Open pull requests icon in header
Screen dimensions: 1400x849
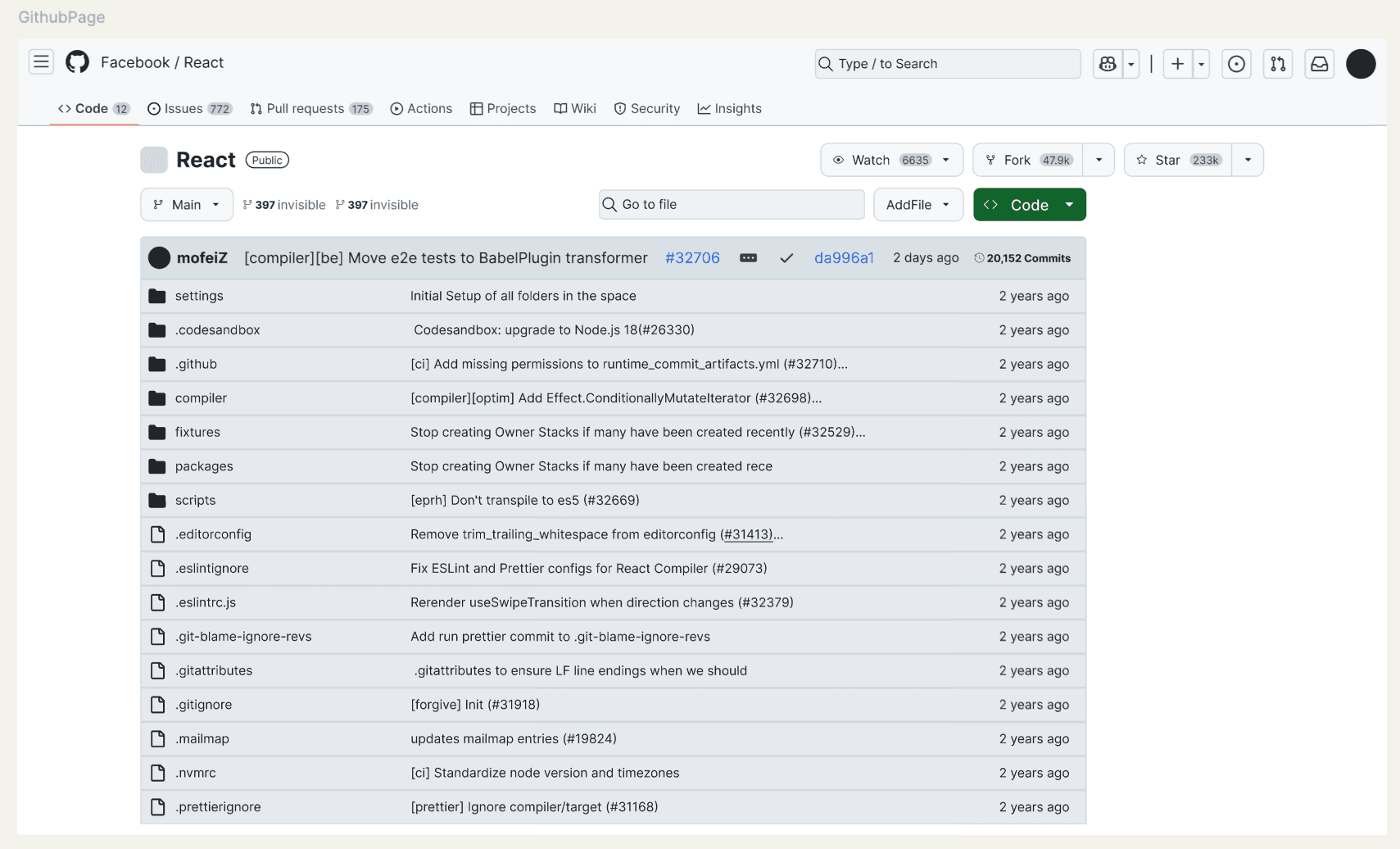[1278, 64]
